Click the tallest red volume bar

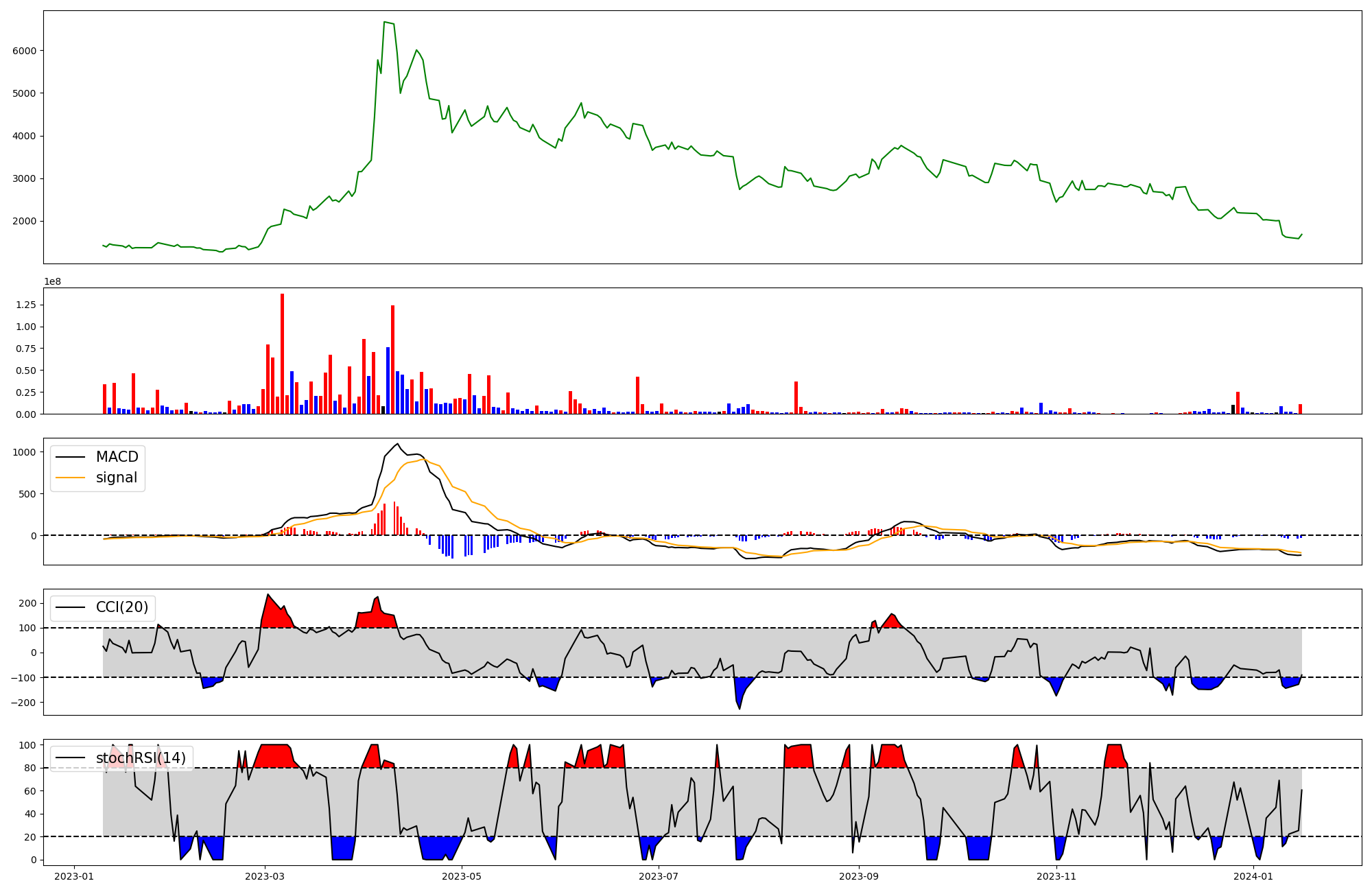(x=282, y=353)
